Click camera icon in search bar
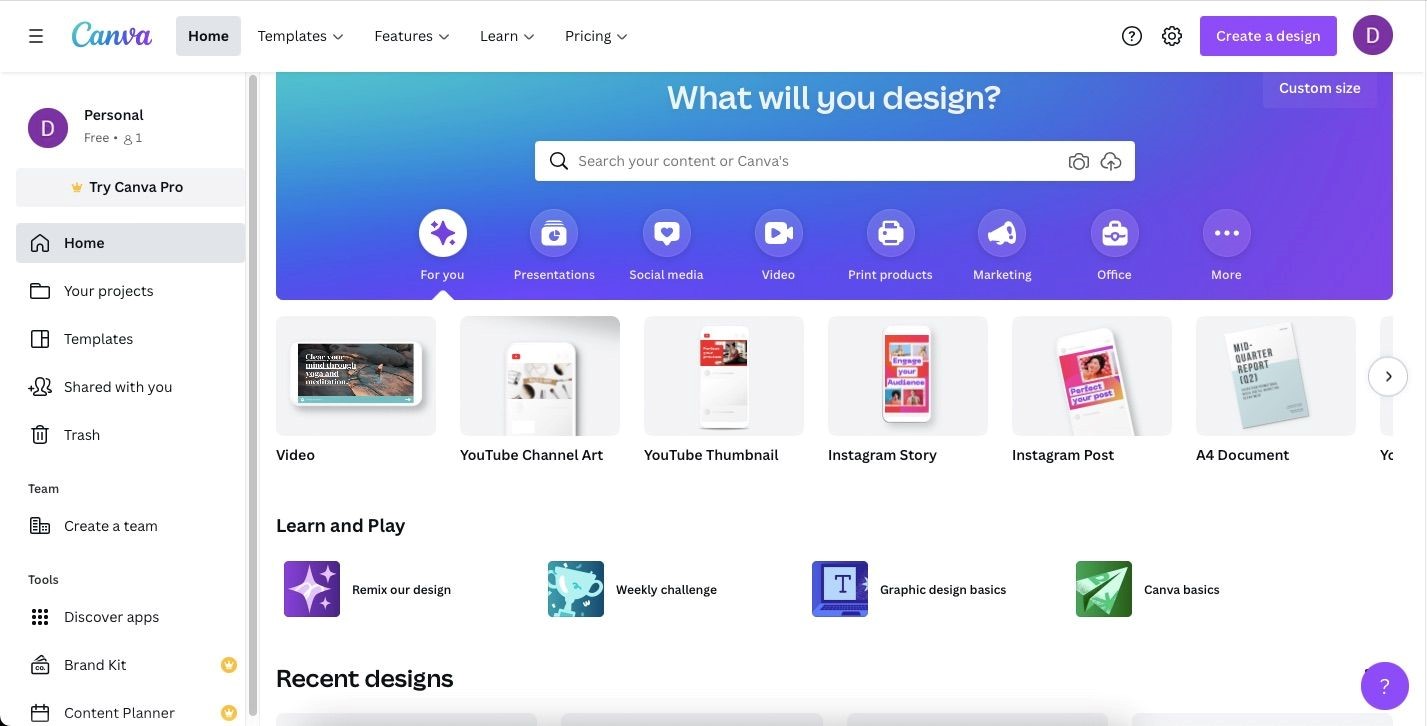 (x=1078, y=161)
